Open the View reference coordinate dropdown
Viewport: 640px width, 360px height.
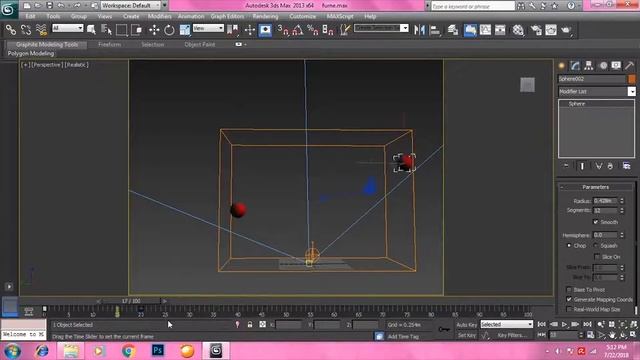coord(208,28)
